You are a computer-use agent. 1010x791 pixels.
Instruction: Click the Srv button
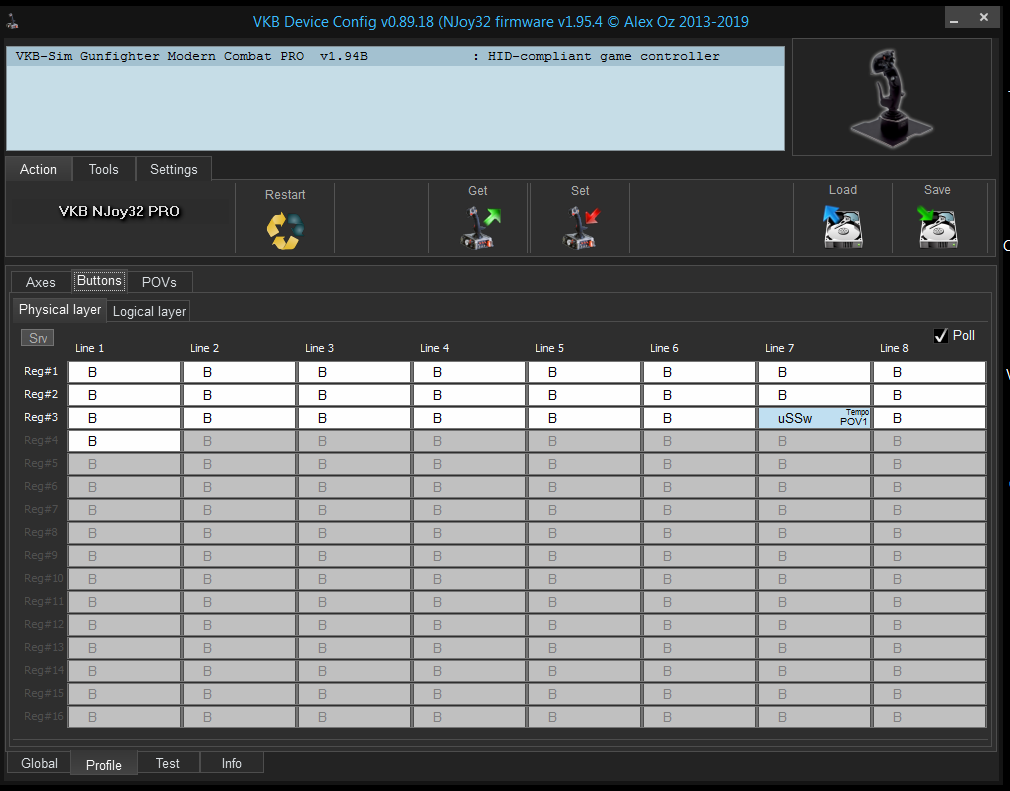coord(37,338)
